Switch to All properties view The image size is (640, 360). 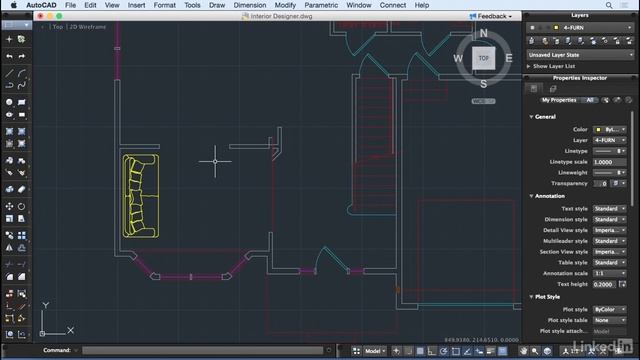[x=589, y=100]
